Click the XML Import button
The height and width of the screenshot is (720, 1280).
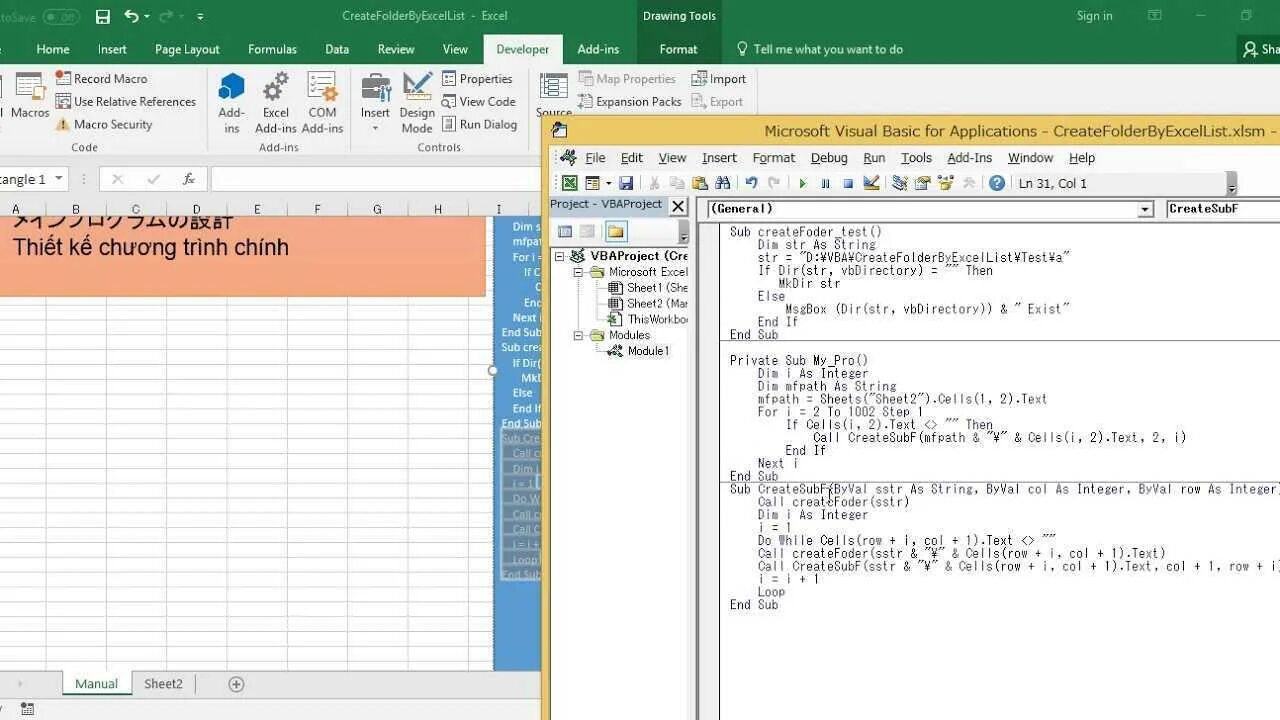click(719, 78)
